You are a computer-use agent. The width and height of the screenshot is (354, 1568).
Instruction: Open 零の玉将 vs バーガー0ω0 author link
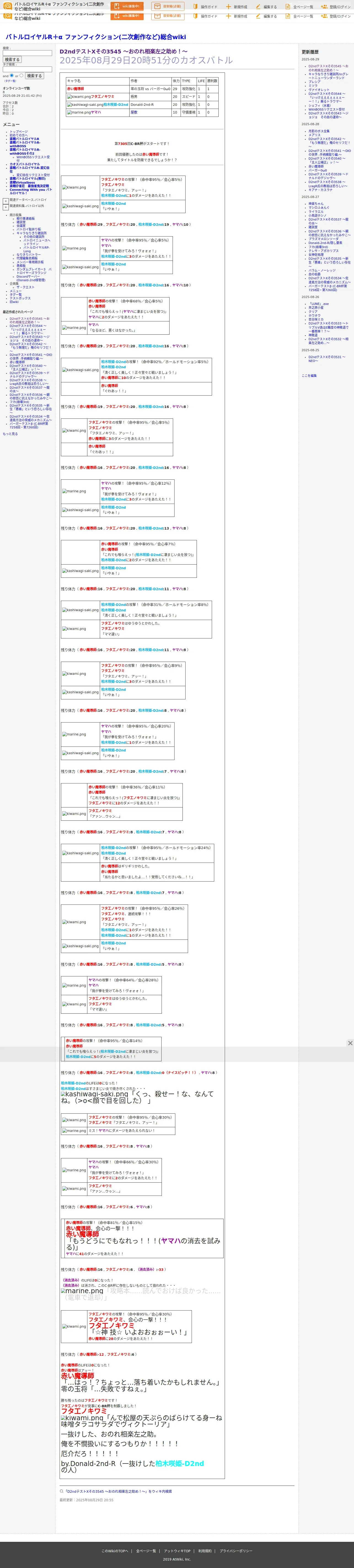pyautogui.click(x=150, y=89)
